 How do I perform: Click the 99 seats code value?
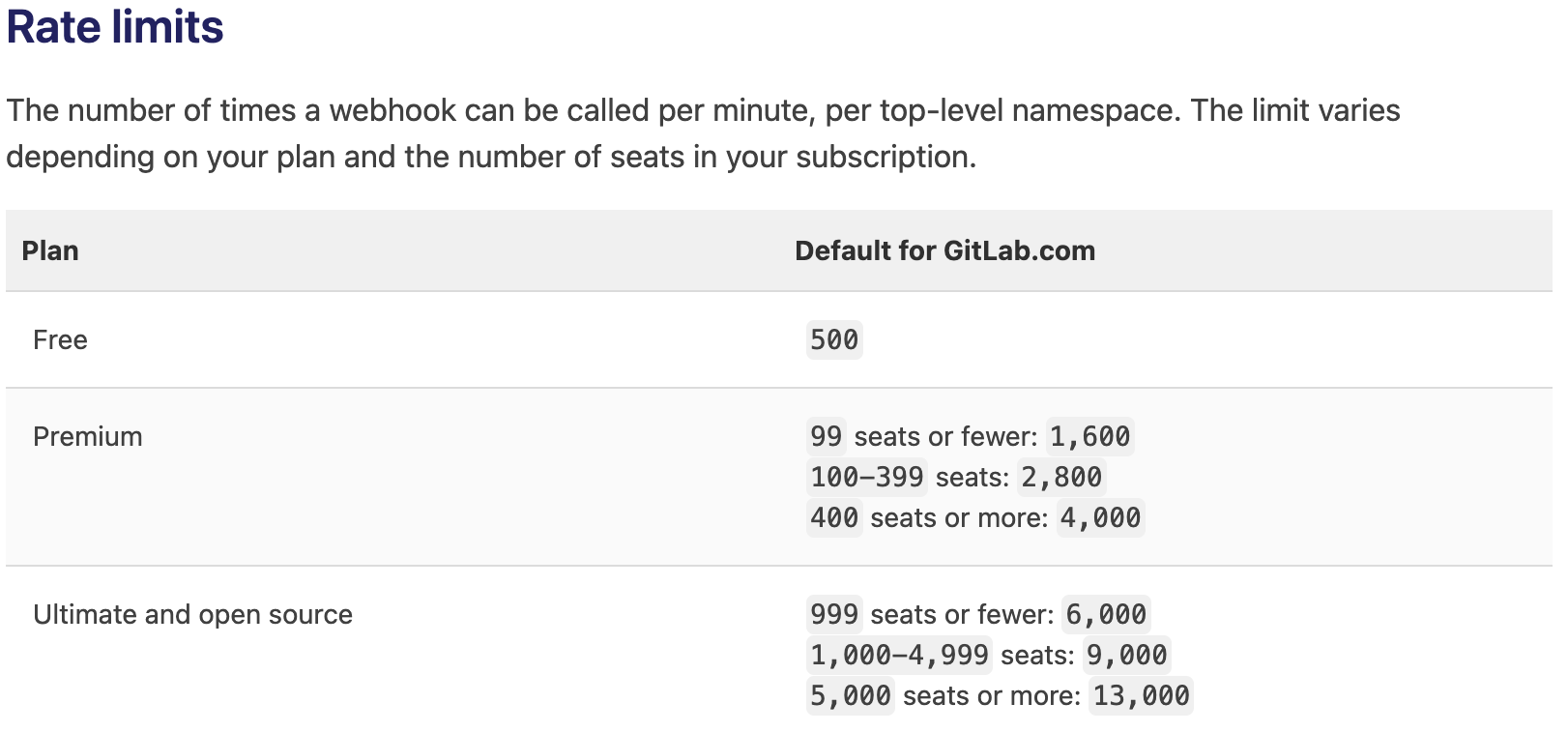point(827,436)
